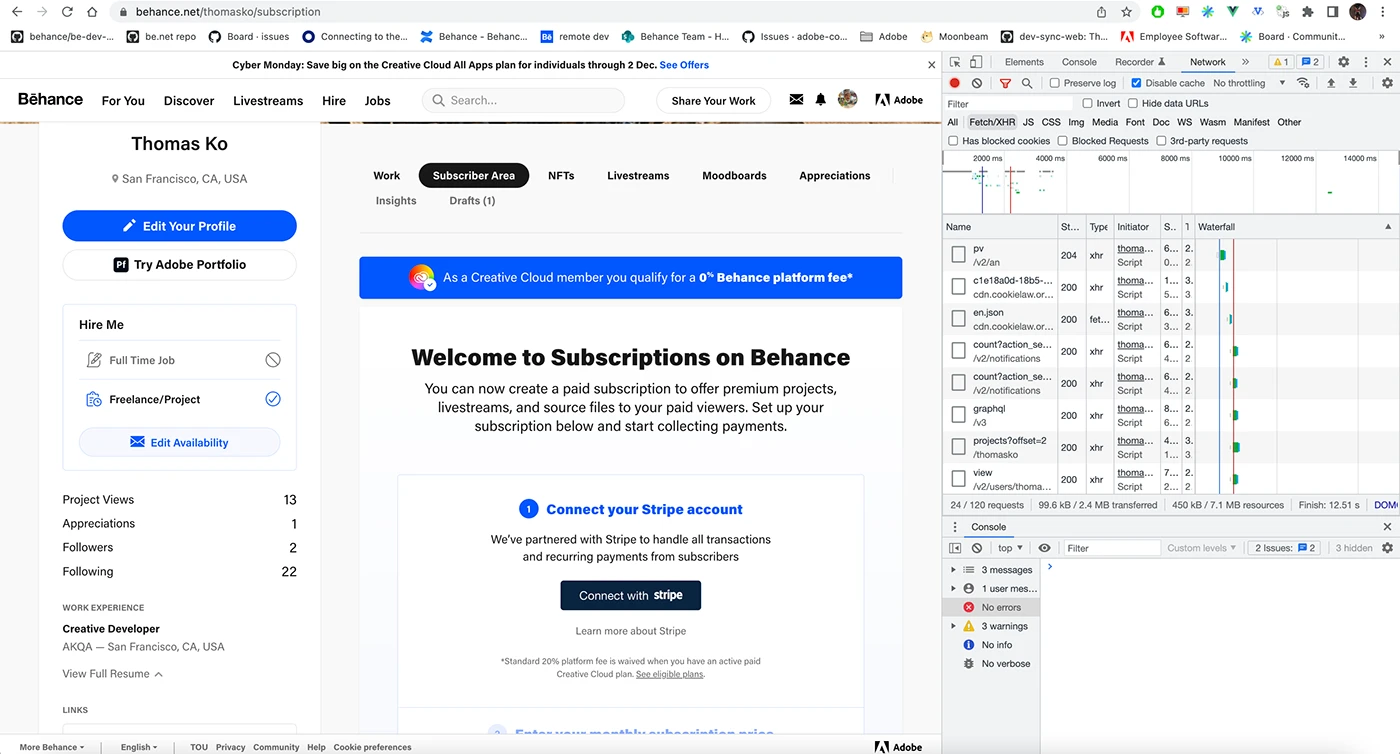
Task: Open the console top context dropdown
Action: [x=1010, y=548]
